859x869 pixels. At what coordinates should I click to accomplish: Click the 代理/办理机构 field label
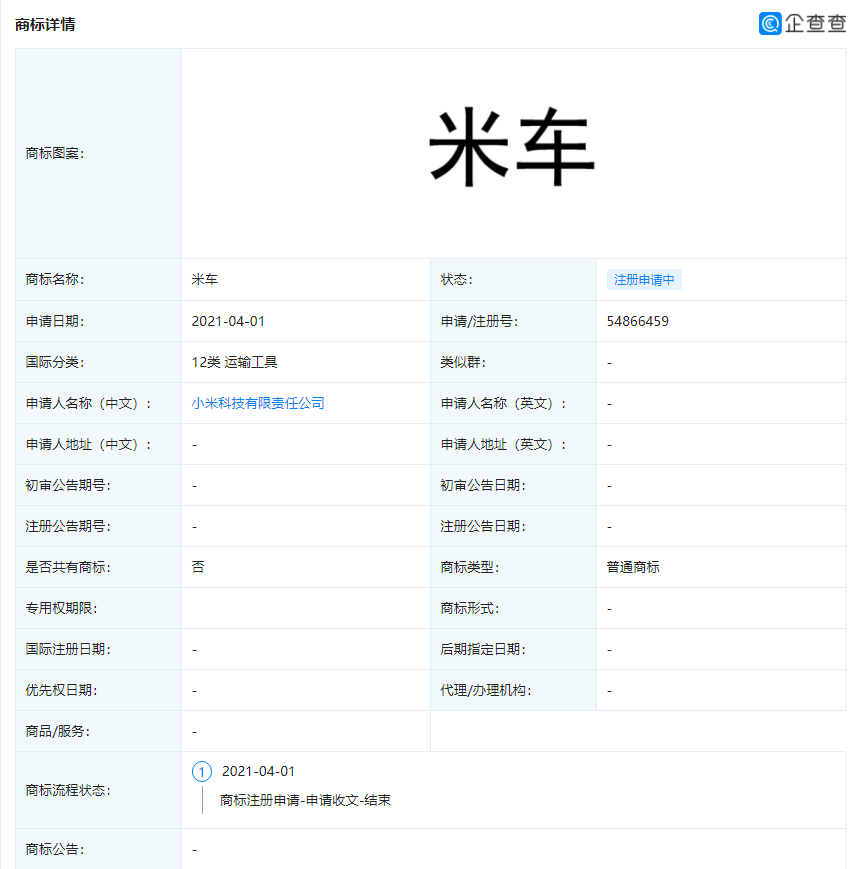point(484,690)
